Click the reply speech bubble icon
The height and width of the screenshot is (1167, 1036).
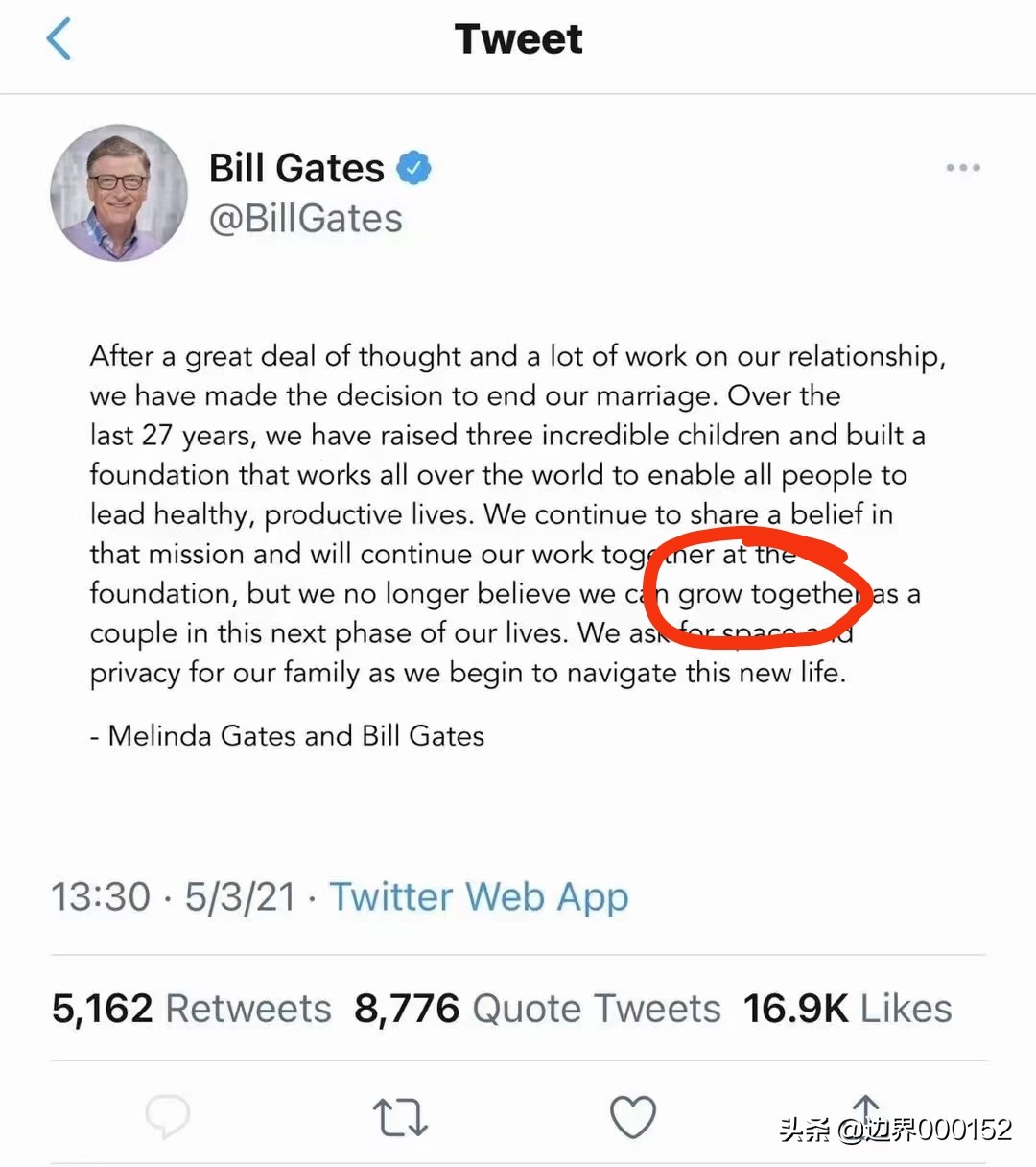[168, 1116]
